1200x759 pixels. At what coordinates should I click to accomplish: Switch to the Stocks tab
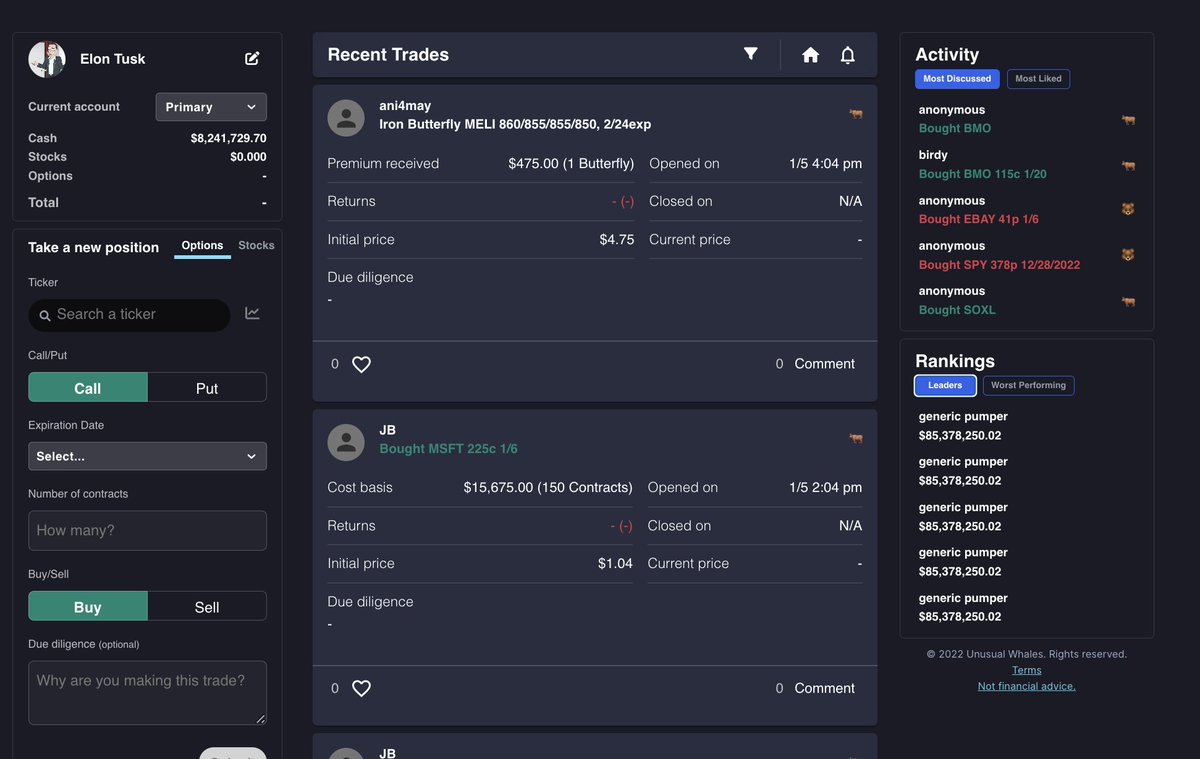pos(256,246)
